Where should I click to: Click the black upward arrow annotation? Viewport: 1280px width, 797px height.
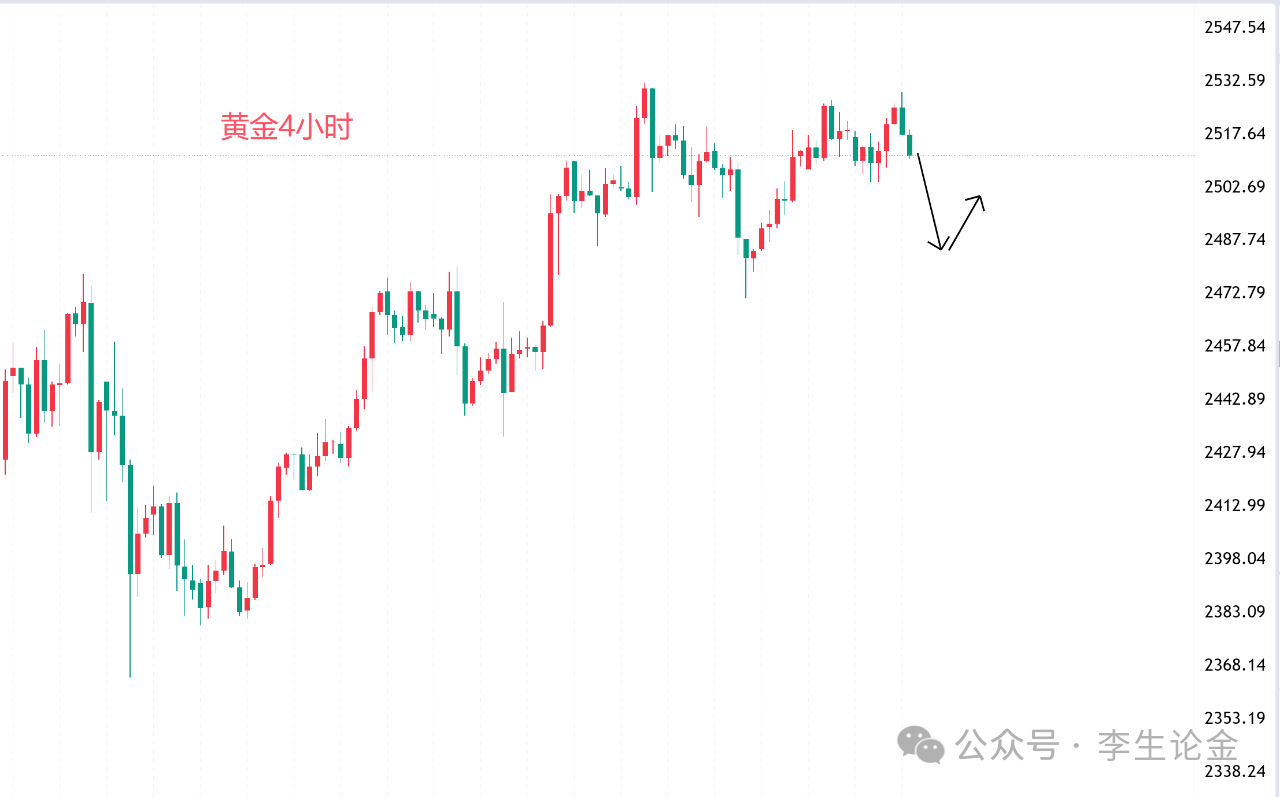tap(965, 221)
